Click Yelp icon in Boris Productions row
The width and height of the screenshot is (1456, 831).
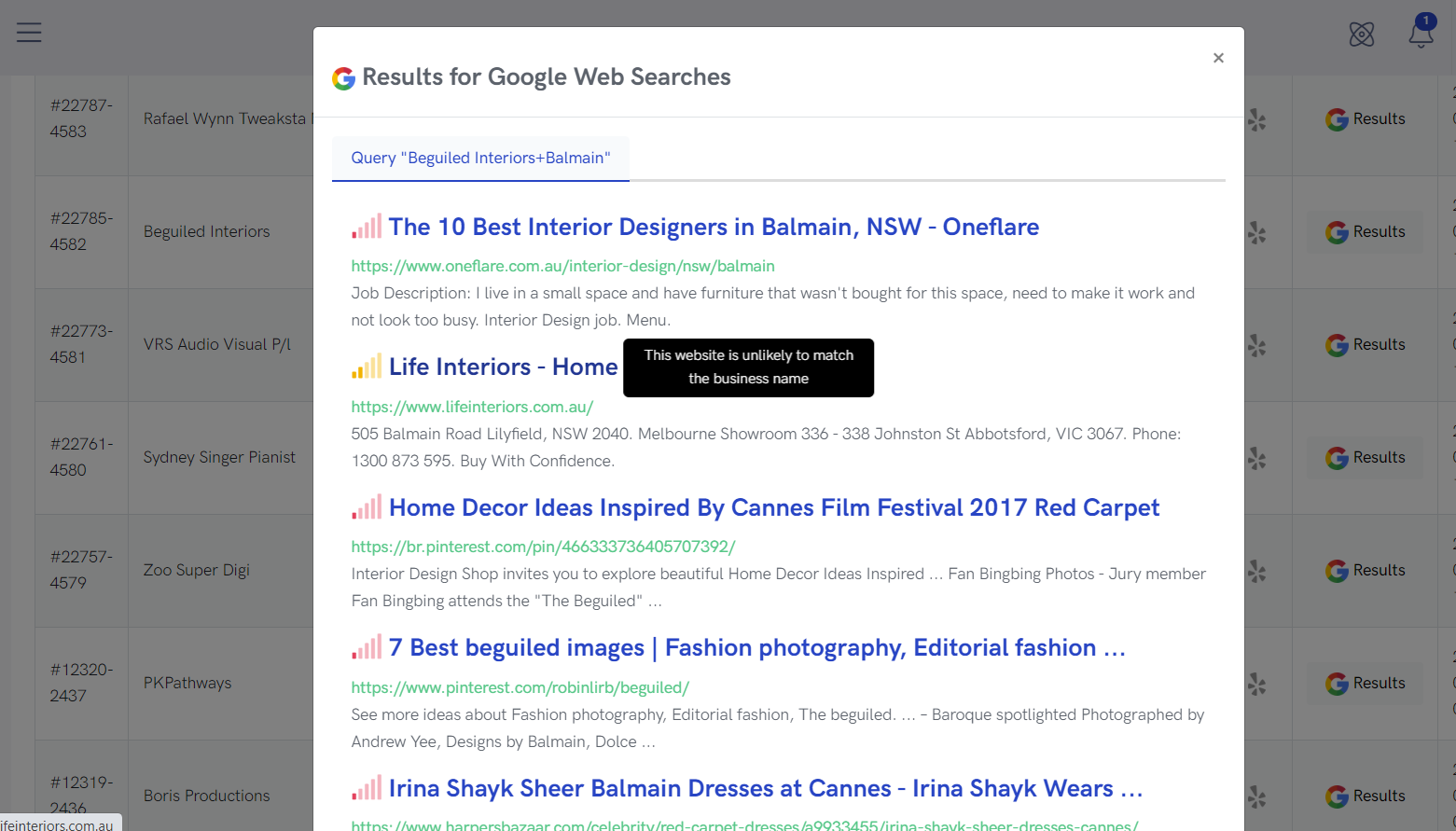point(1257,797)
